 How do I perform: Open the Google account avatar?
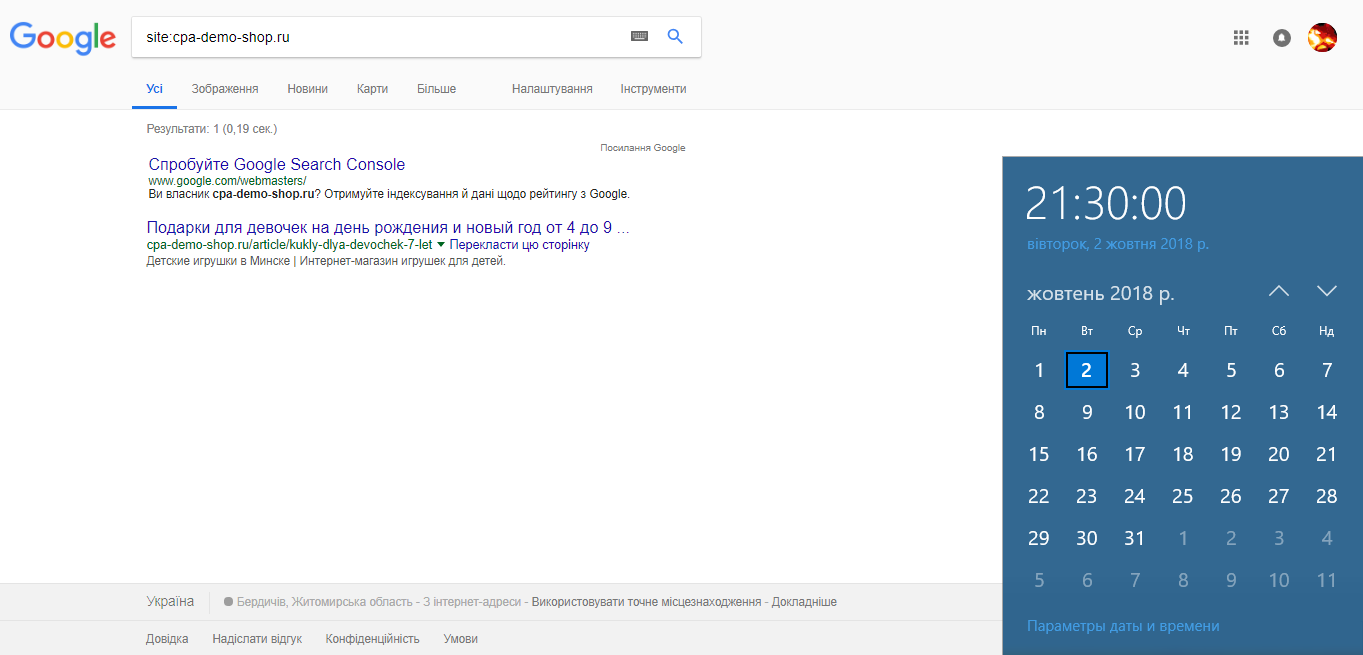coord(1322,38)
